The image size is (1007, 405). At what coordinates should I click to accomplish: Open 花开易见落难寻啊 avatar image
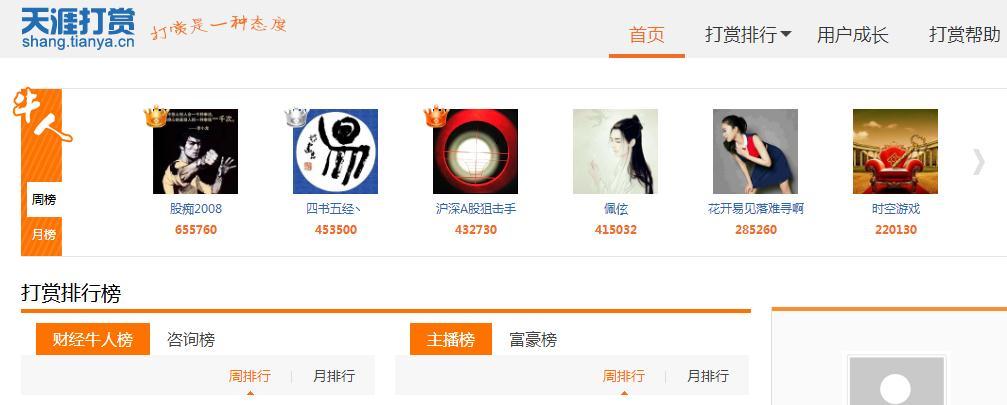click(755, 151)
